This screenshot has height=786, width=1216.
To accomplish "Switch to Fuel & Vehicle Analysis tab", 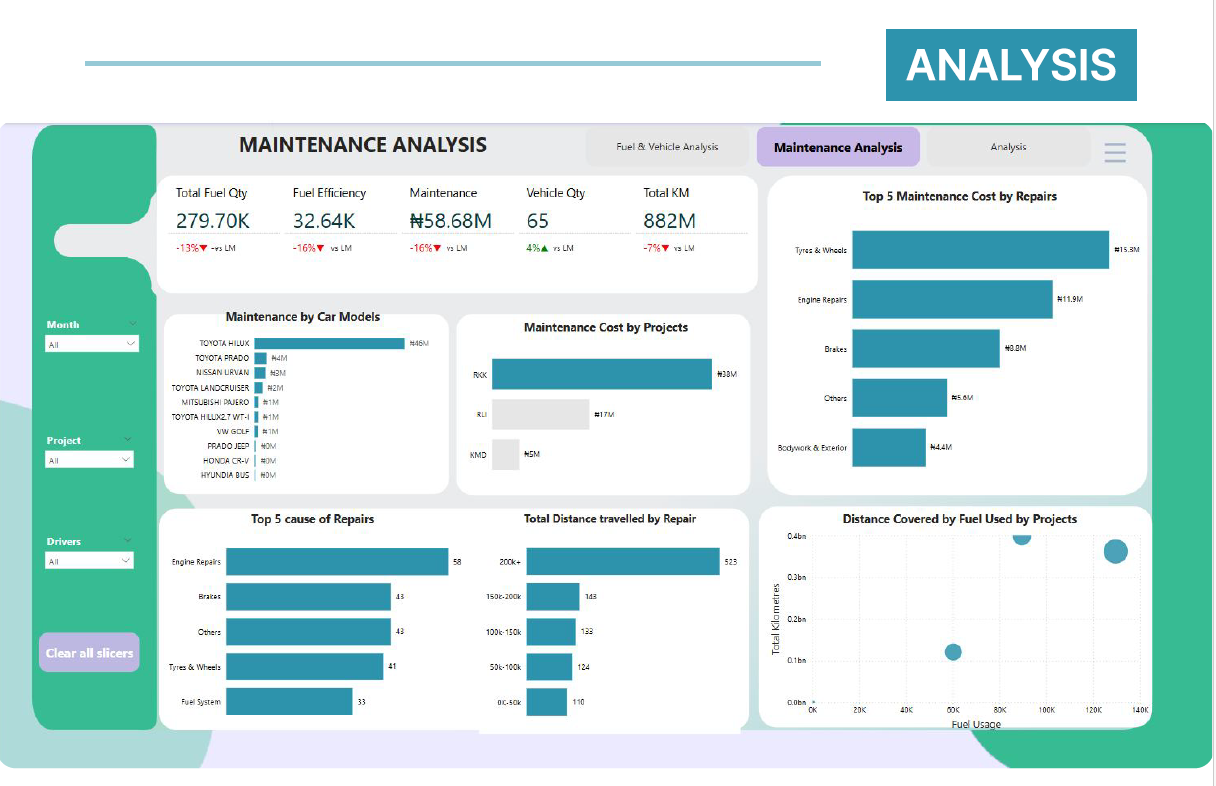I will [667, 147].
